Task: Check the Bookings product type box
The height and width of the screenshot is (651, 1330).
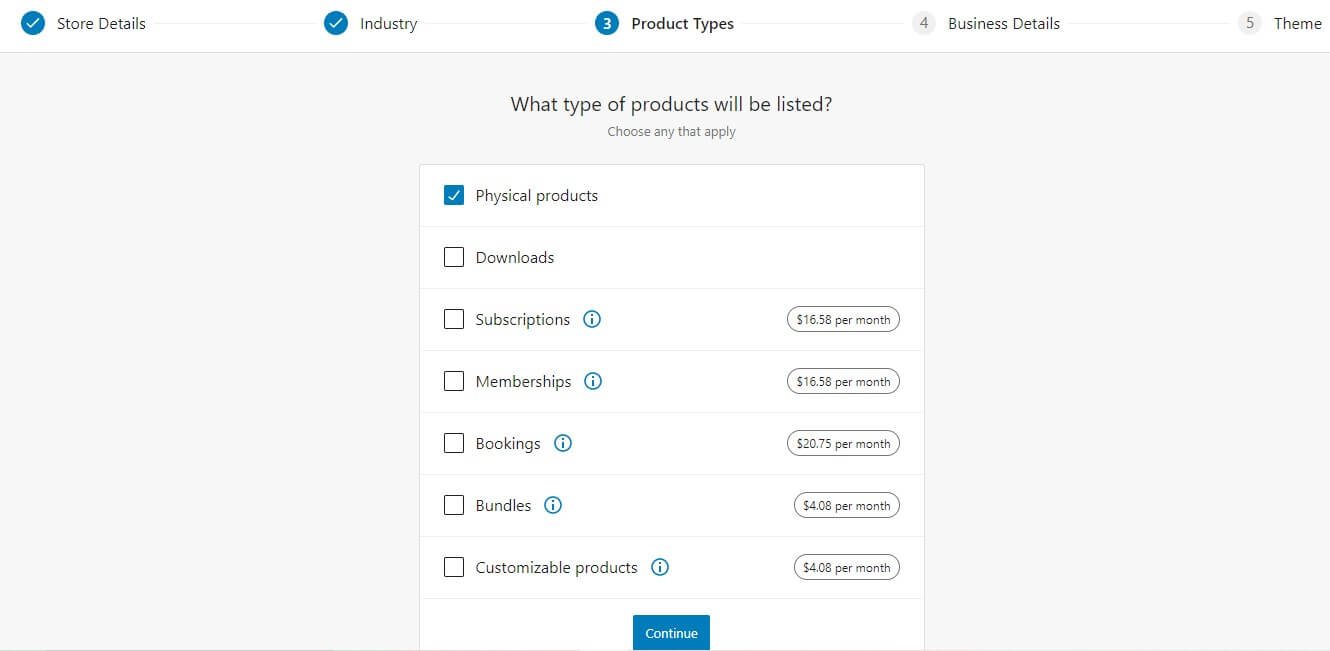Action: [x=454, y=444]
